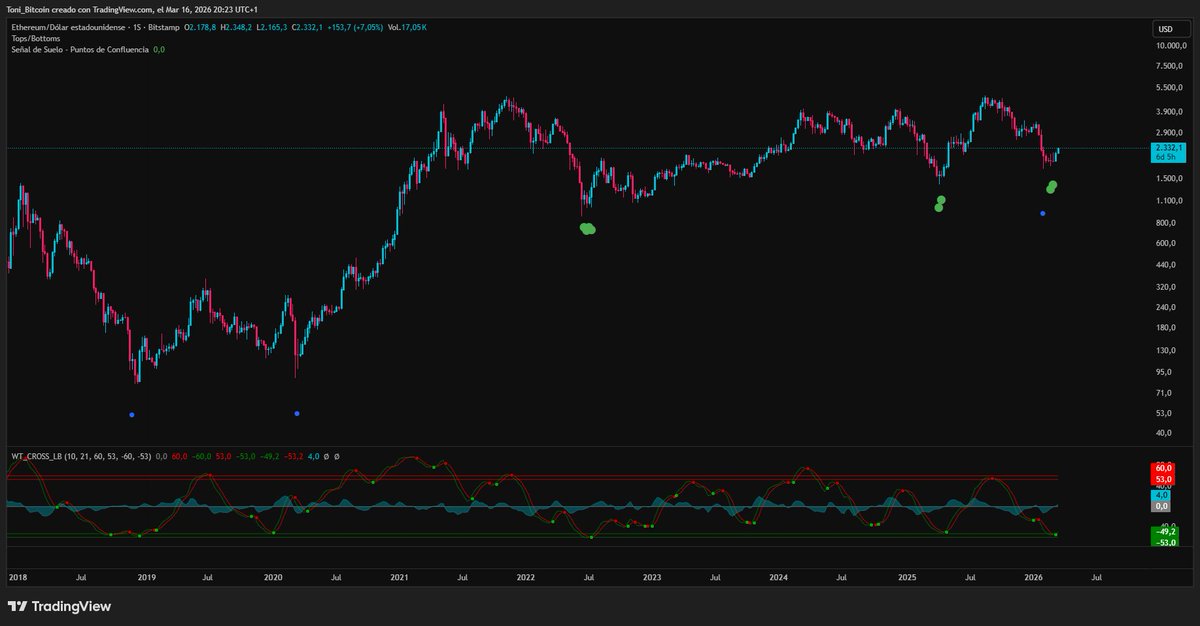Click the blue bottom dot below early 2020

click(x=297, y=413)
